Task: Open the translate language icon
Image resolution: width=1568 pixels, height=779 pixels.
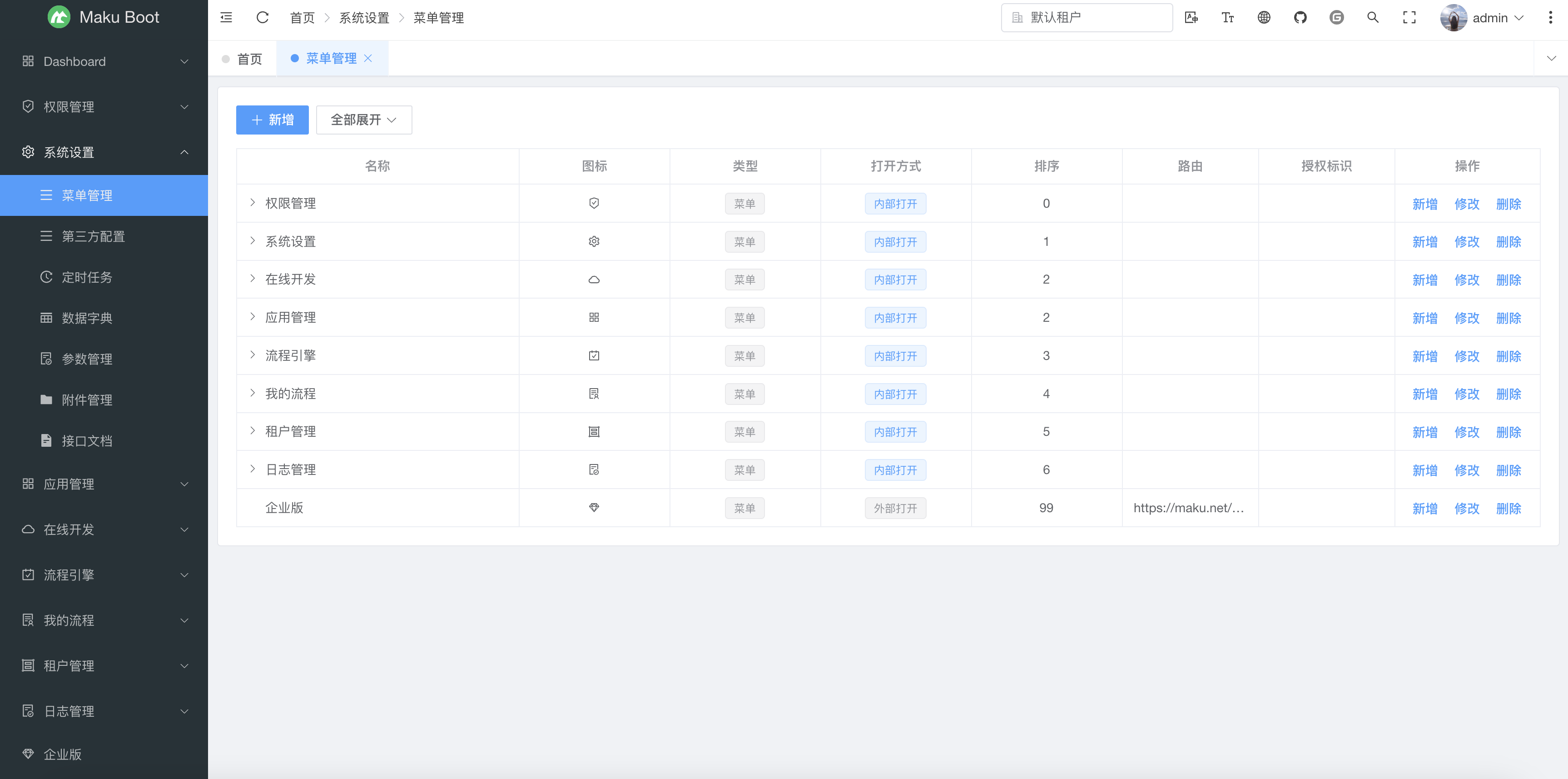Action: coord(1191,18)
